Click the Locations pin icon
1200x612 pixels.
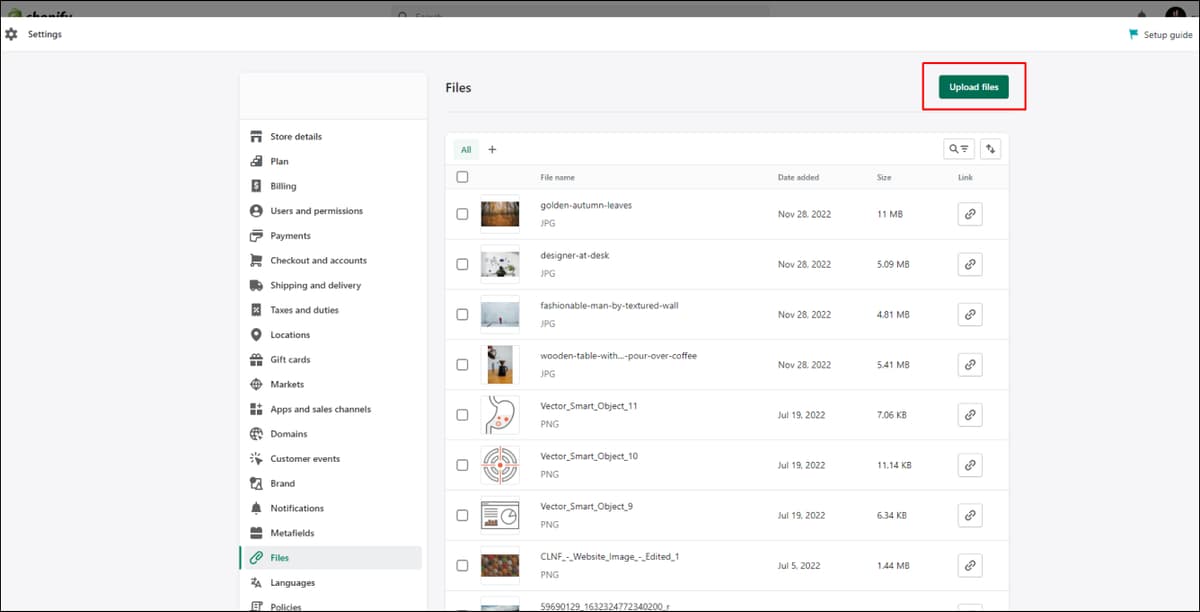256,335
